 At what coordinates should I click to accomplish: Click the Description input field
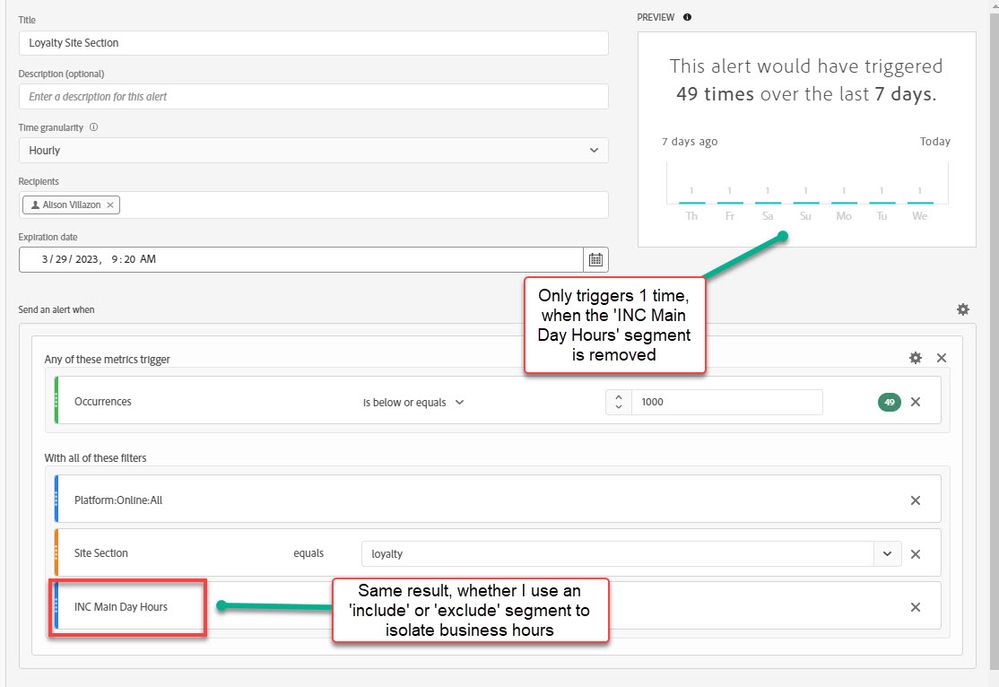pyautogui.click(x=313, y=97)
